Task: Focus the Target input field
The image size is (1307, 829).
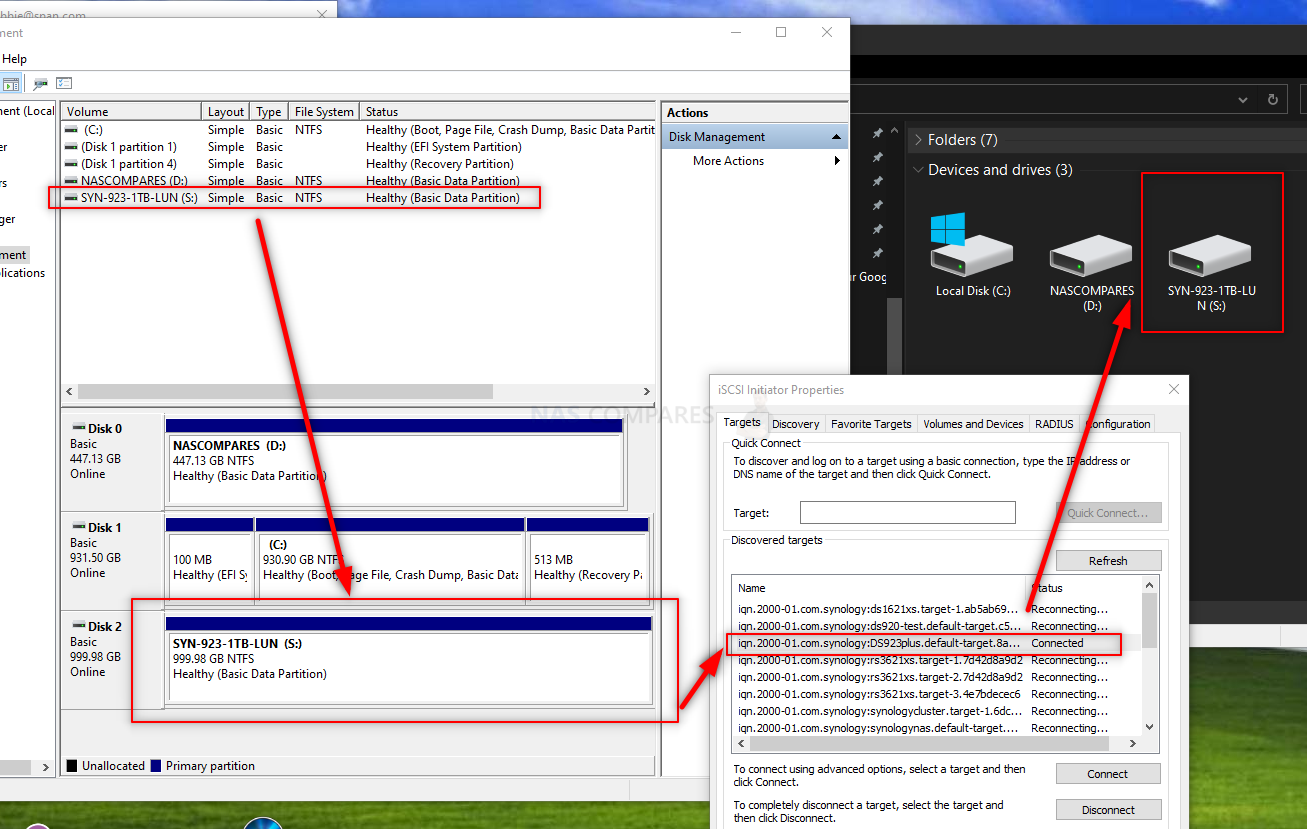Action: 908,513
